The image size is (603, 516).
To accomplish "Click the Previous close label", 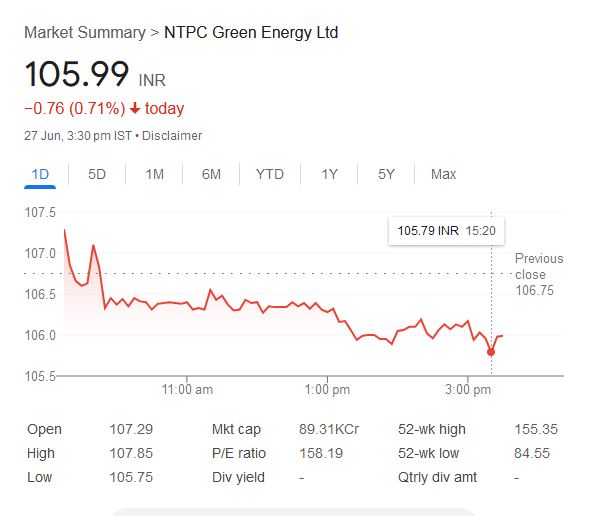I will pos(539,266).
